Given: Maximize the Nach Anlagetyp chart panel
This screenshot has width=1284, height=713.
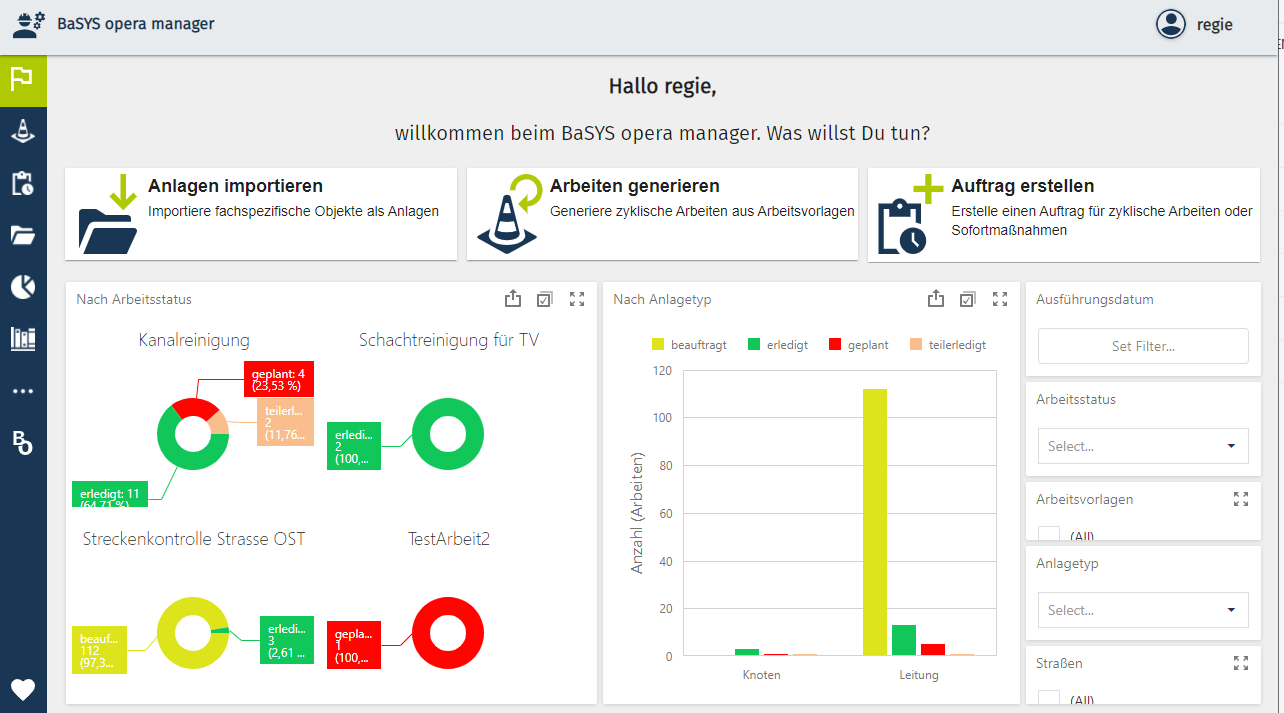Looking at the screenshot, I should pos(1000,299).
